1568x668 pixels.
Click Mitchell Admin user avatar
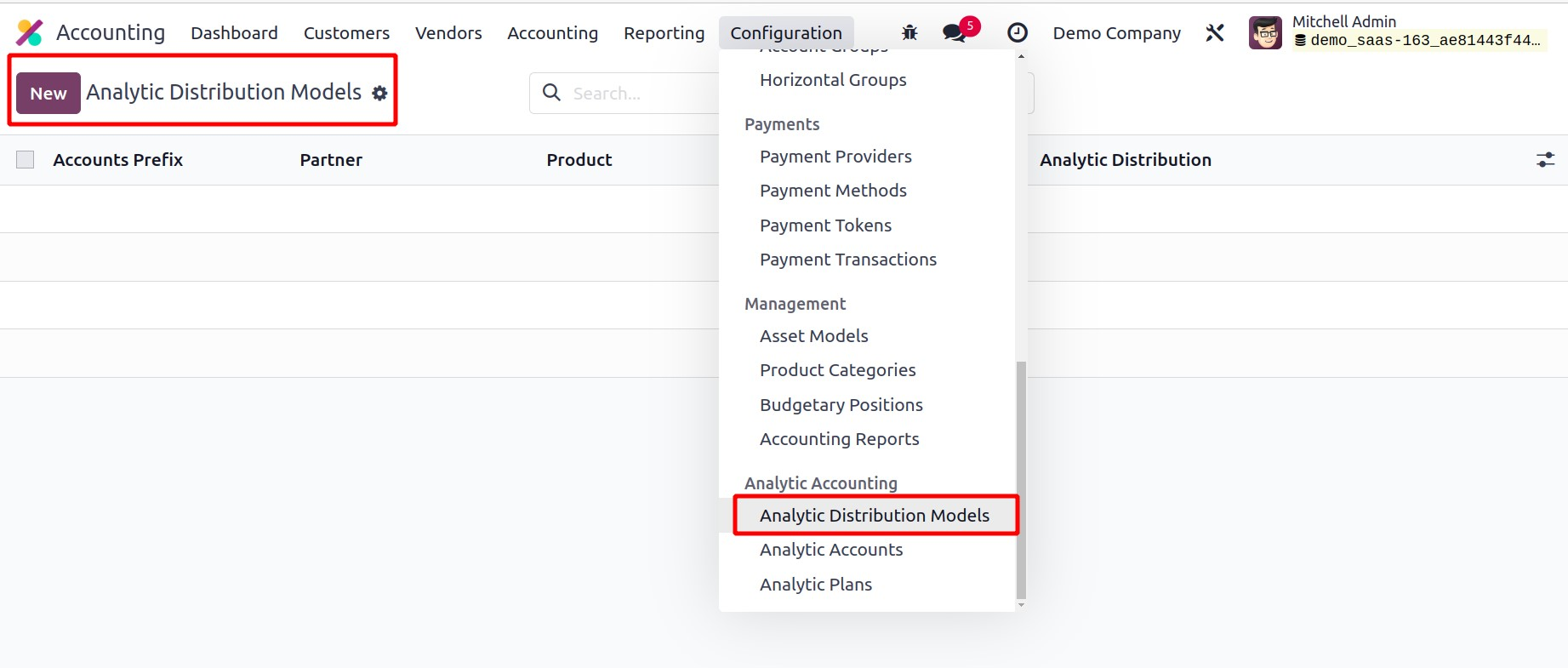coord(1265,33)
